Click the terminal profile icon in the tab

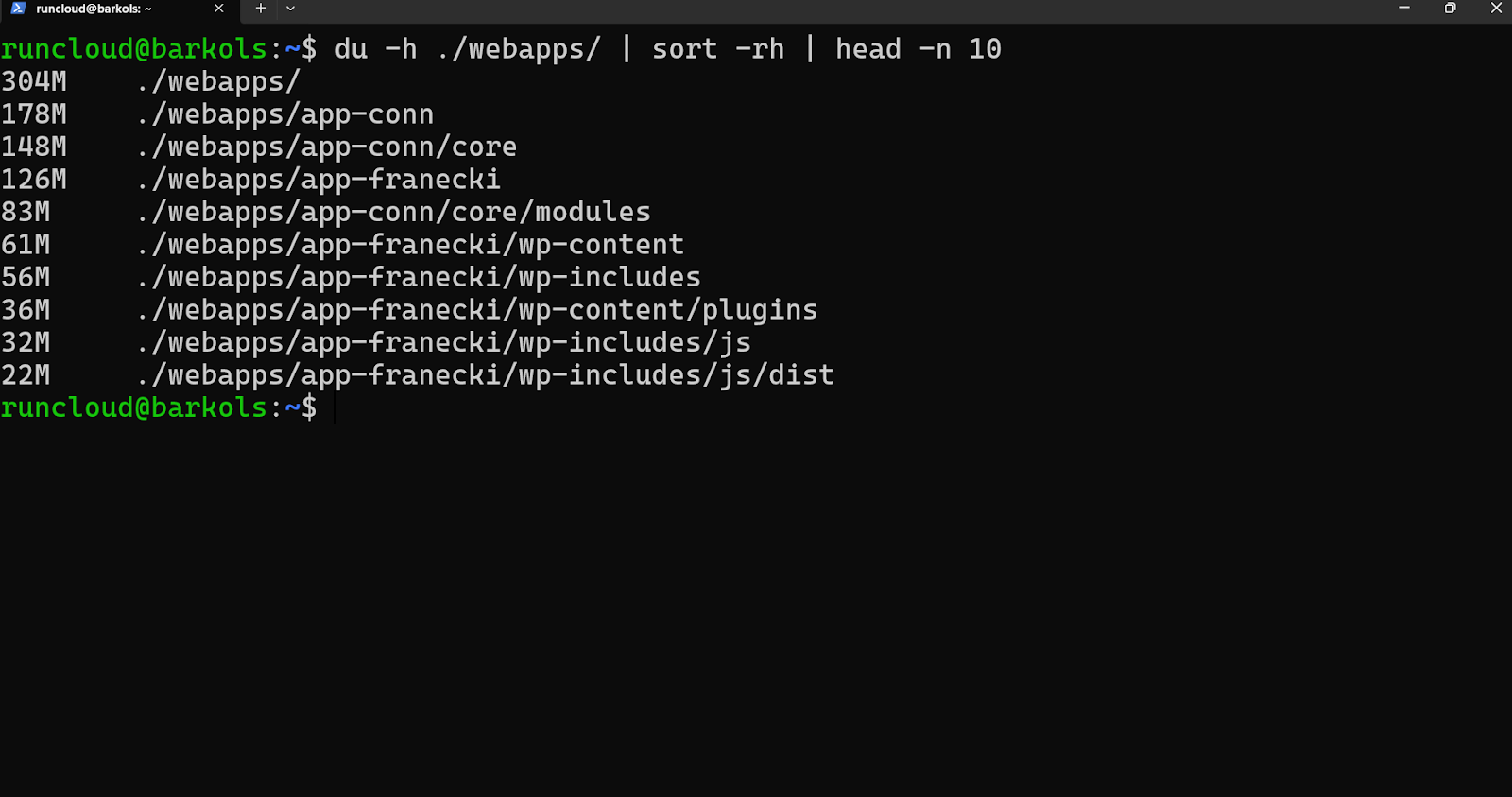tap(18, 9)
